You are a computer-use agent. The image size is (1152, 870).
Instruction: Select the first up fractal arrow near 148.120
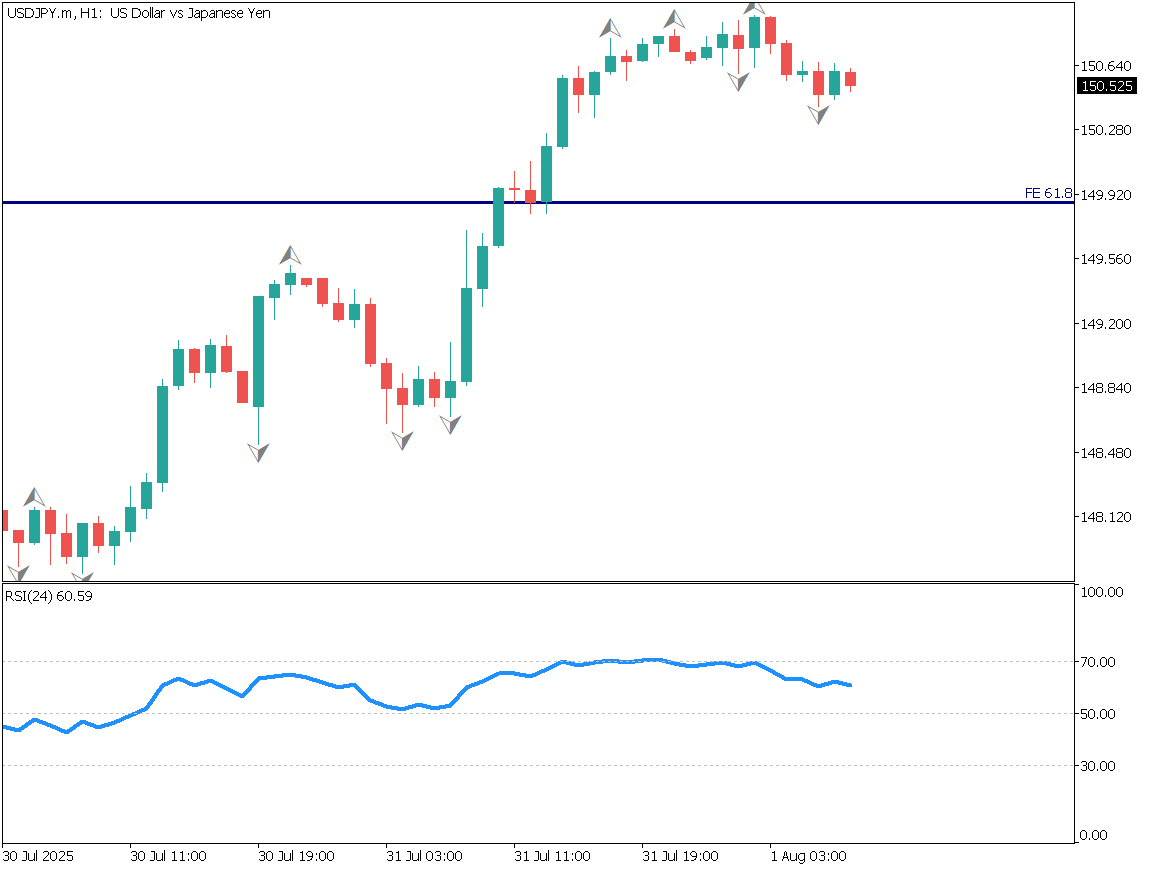pyautogui.click(x=35, y=496)
